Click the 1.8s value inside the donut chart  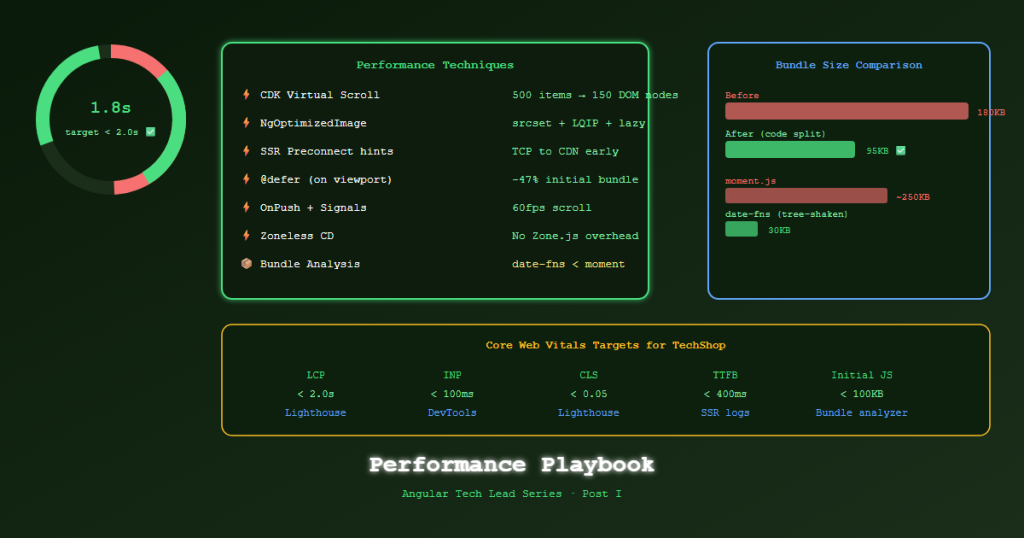(110, 107)
